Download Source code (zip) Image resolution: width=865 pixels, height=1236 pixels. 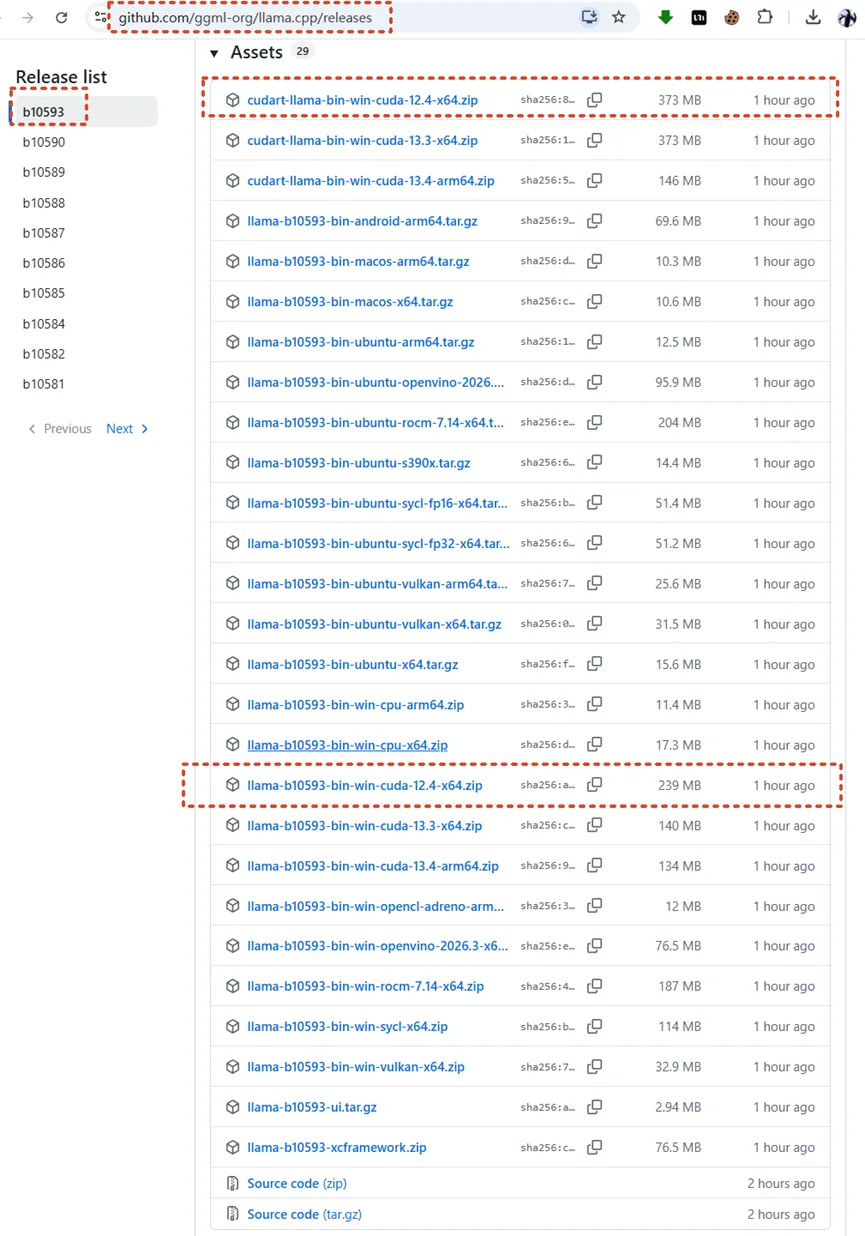(x=296, y=1183)
